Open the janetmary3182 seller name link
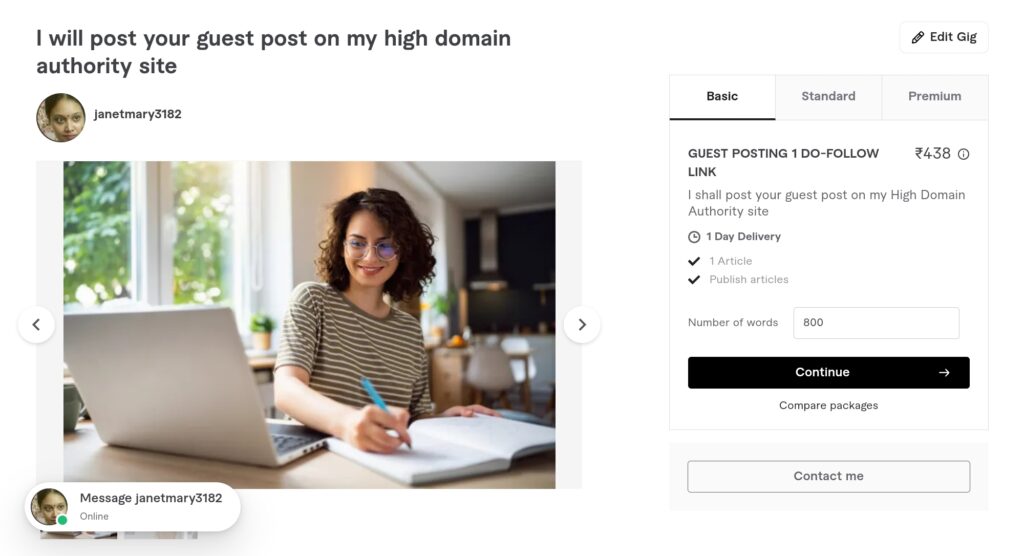 pyautogui.click(x=138, y=114)
